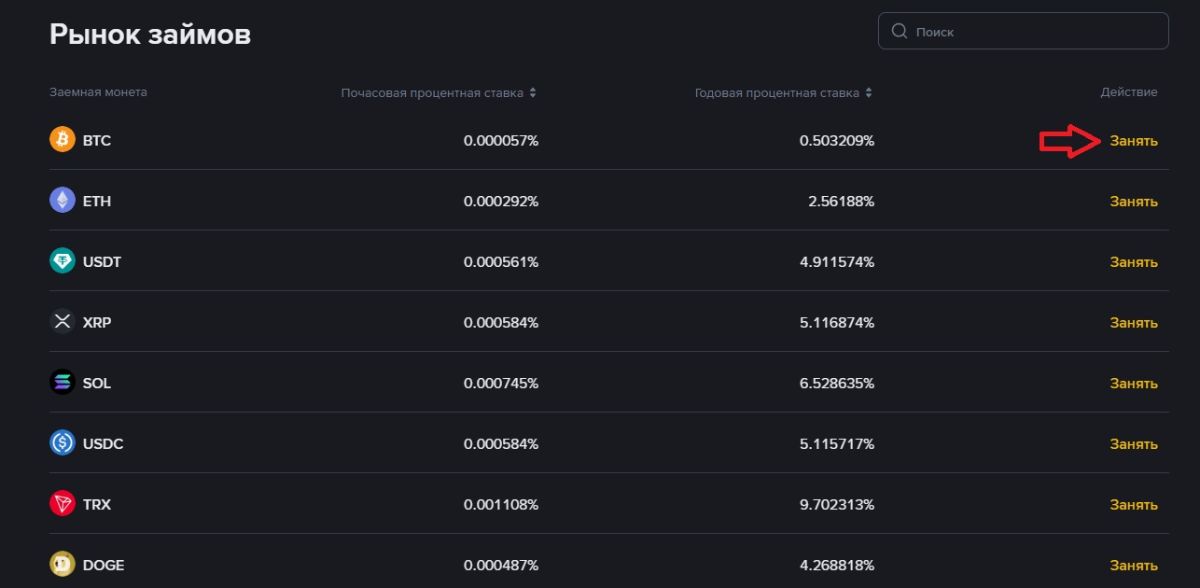Click BTC hourly rate 0.000057%
This screenshot has width=1200, height=588.
click(x=501, y=141)
